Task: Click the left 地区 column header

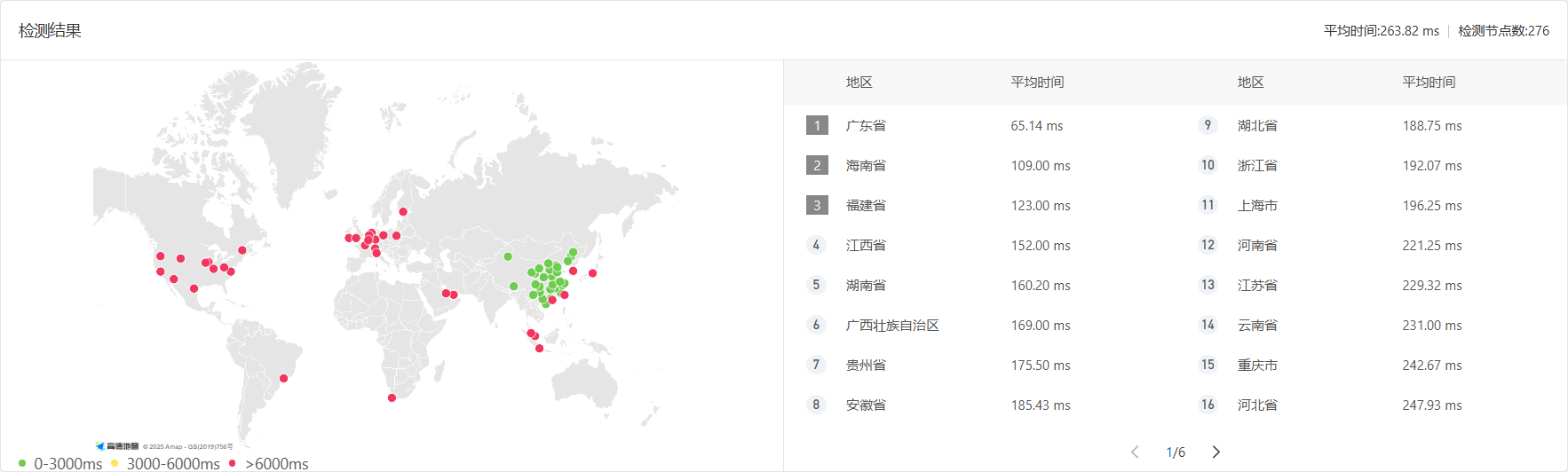Action: (859, 83)
